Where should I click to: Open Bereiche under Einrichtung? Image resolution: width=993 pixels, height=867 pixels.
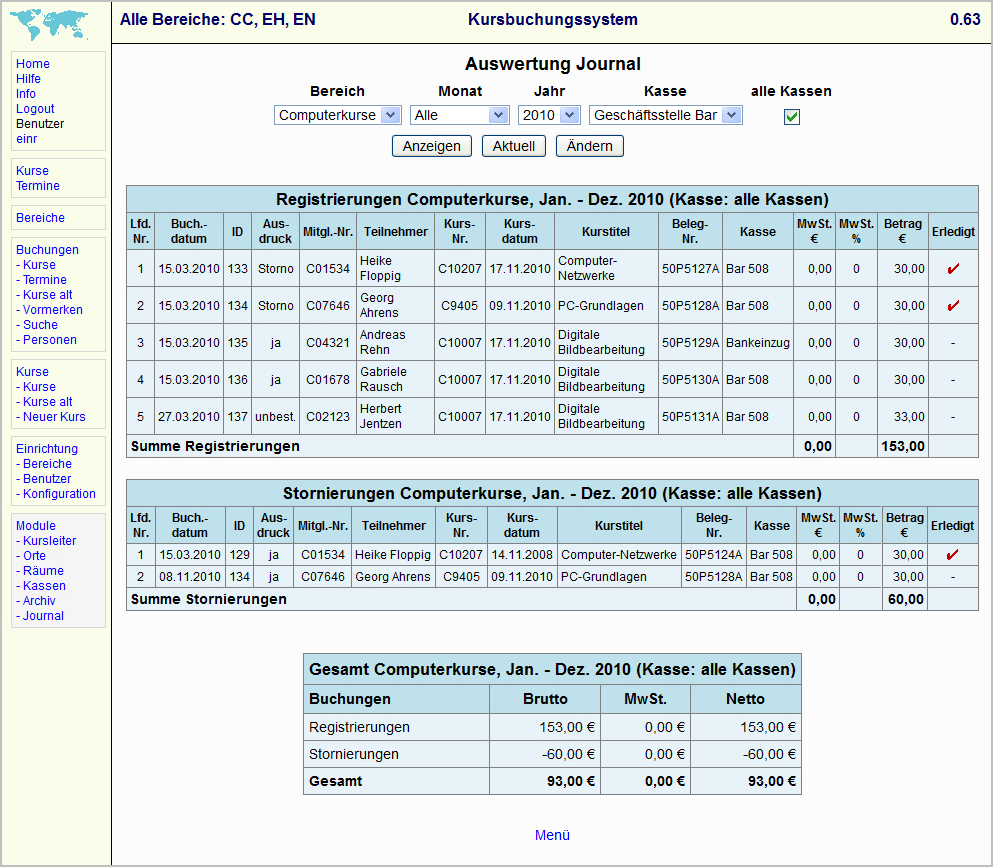coord(47,464)
